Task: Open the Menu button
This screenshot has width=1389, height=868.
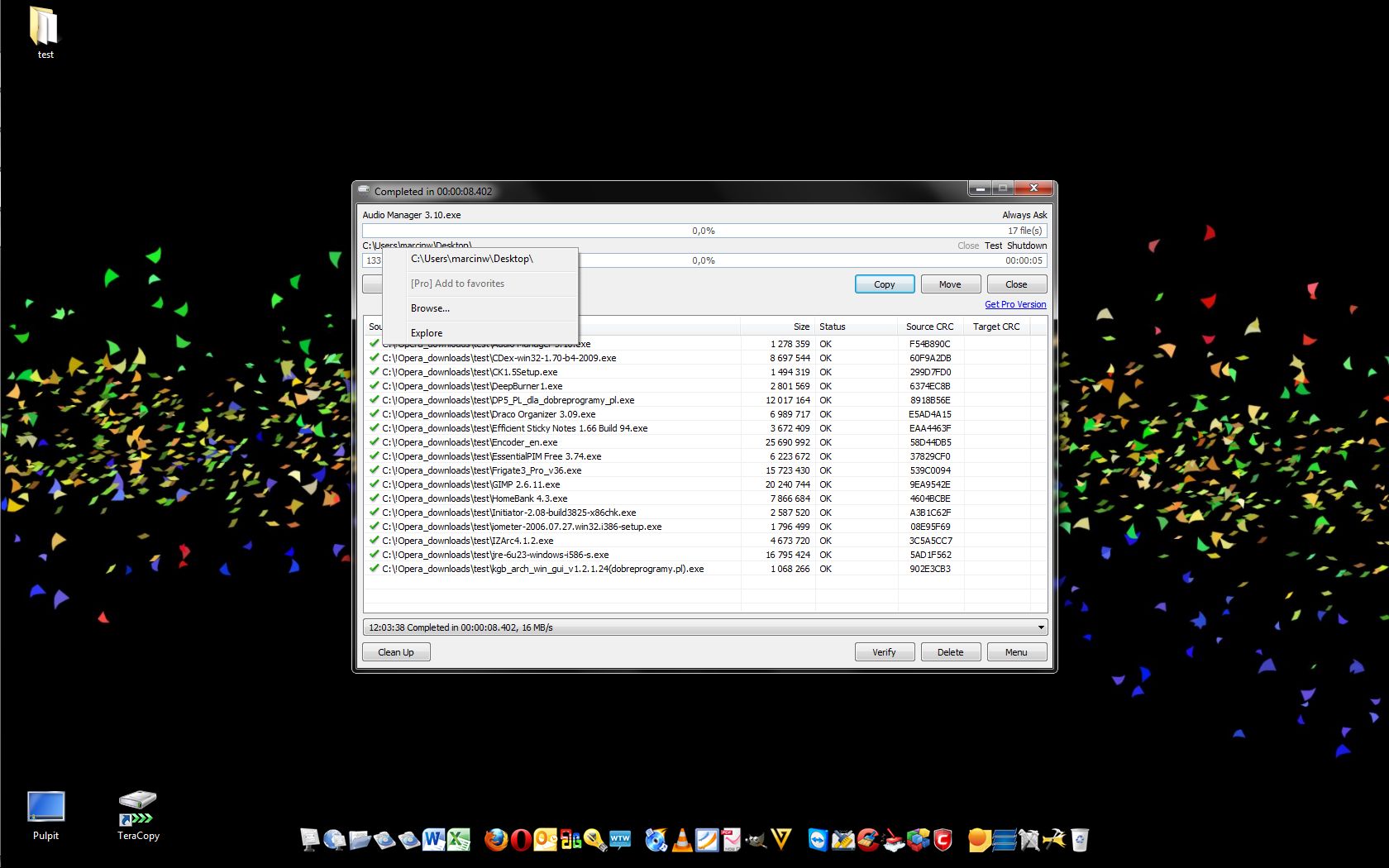Action: [x=1017, y=652]
